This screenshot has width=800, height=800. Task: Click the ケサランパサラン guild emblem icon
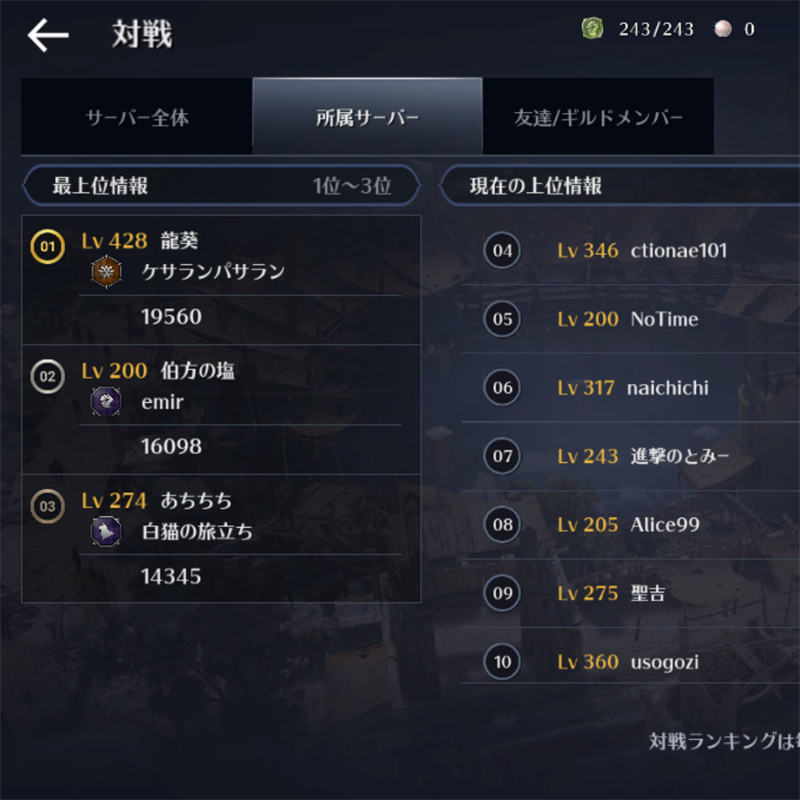coord(106,271)
